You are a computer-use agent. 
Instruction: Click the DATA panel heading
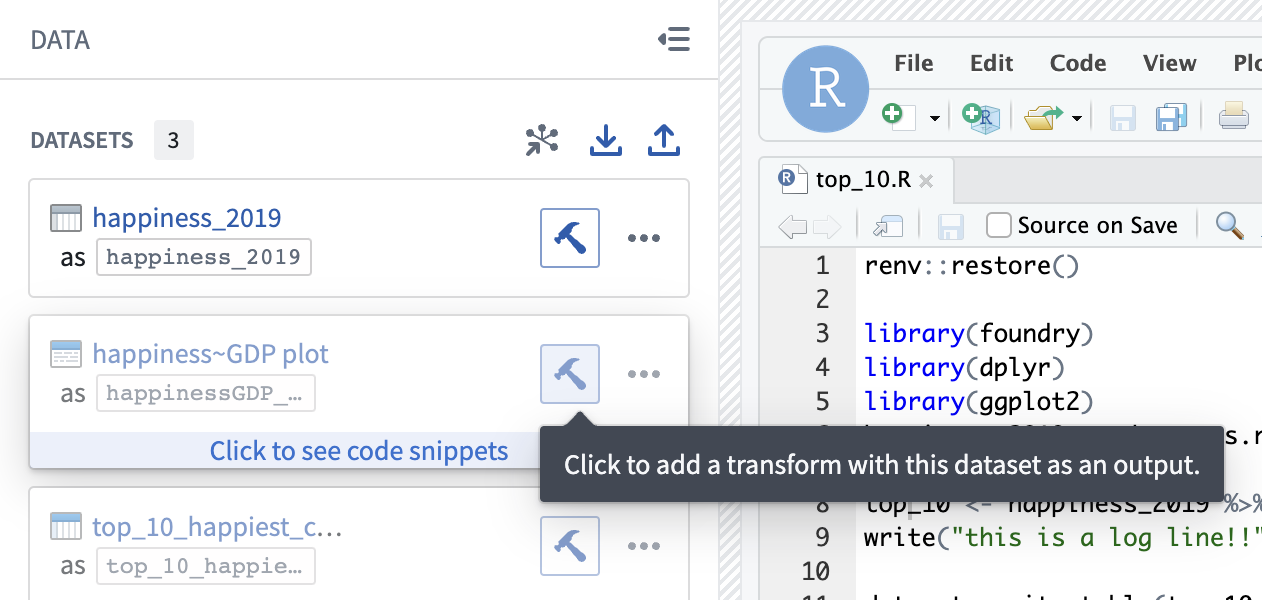coord(60,40)
